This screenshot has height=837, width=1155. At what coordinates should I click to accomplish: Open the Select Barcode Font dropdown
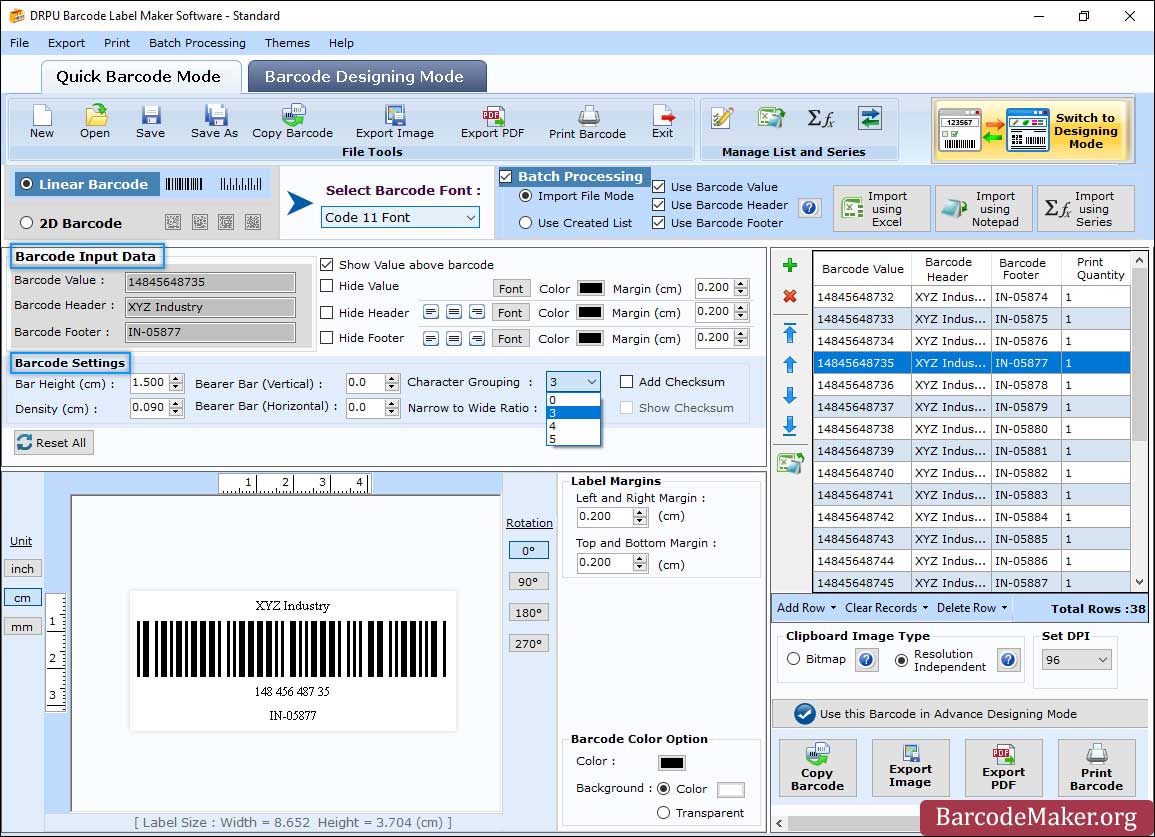click(401, 217)
